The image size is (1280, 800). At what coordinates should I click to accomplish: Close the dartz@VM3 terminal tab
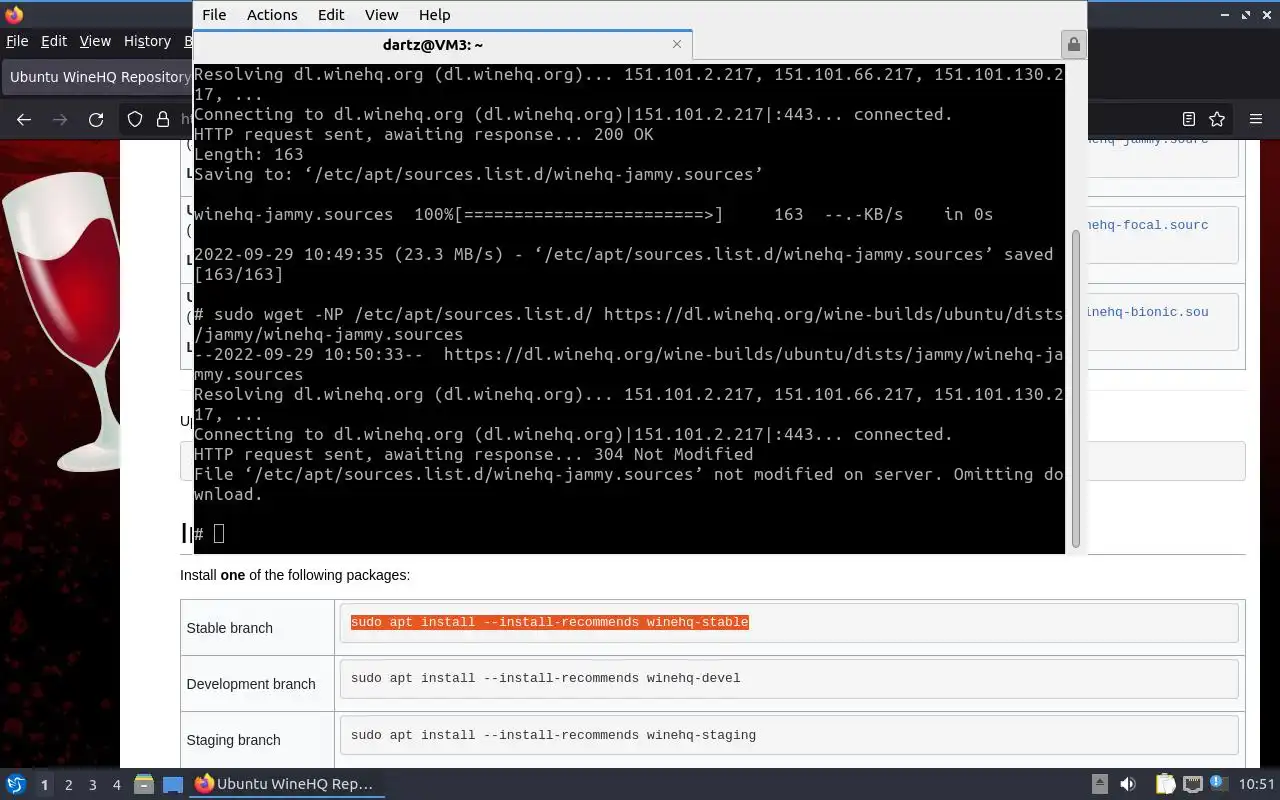[x=677, y=44]
